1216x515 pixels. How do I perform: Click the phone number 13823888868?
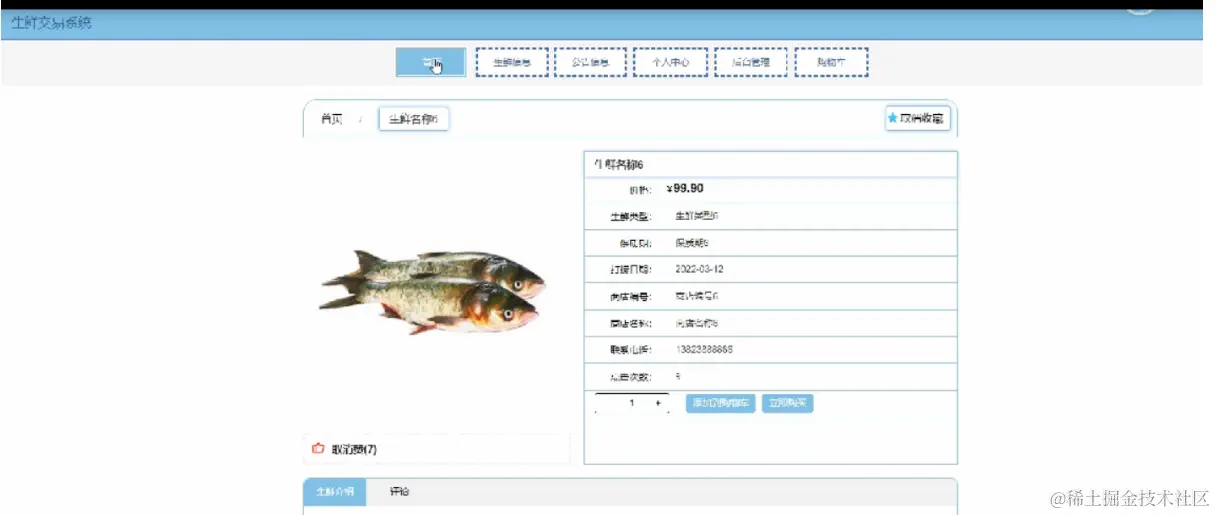704,350
